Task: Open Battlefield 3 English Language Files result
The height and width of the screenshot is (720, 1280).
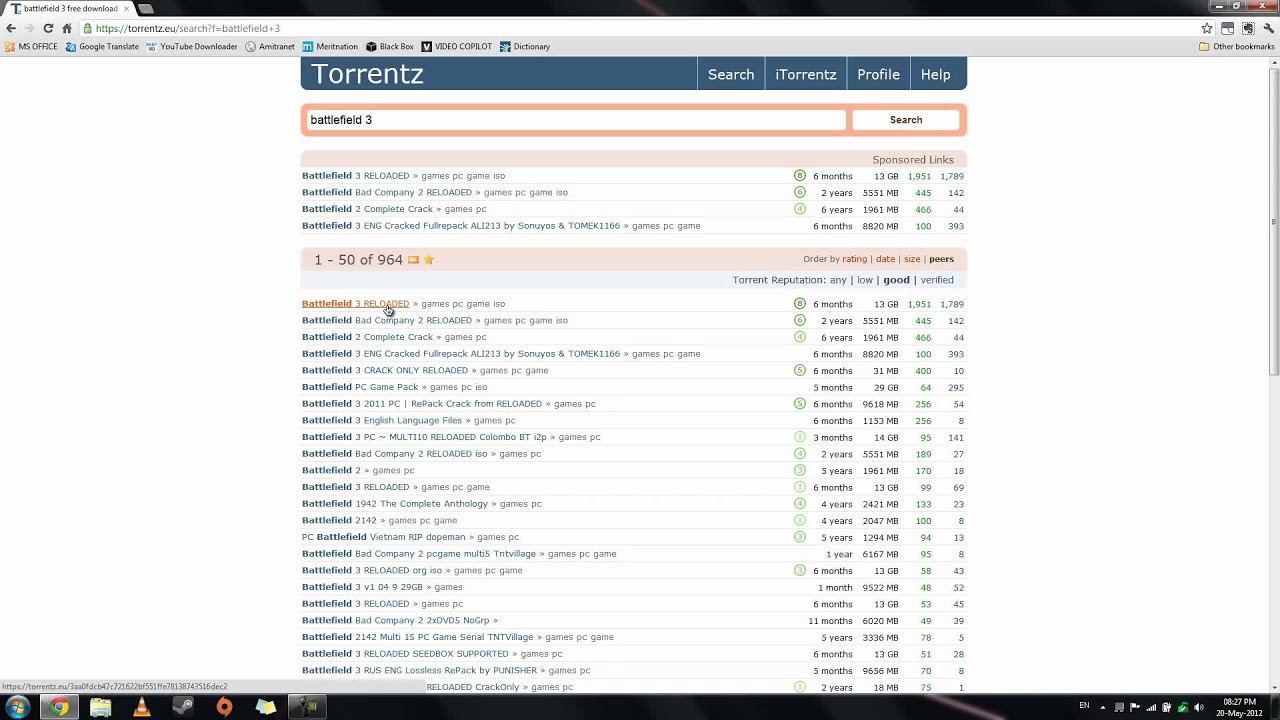Action: [382, 421]
